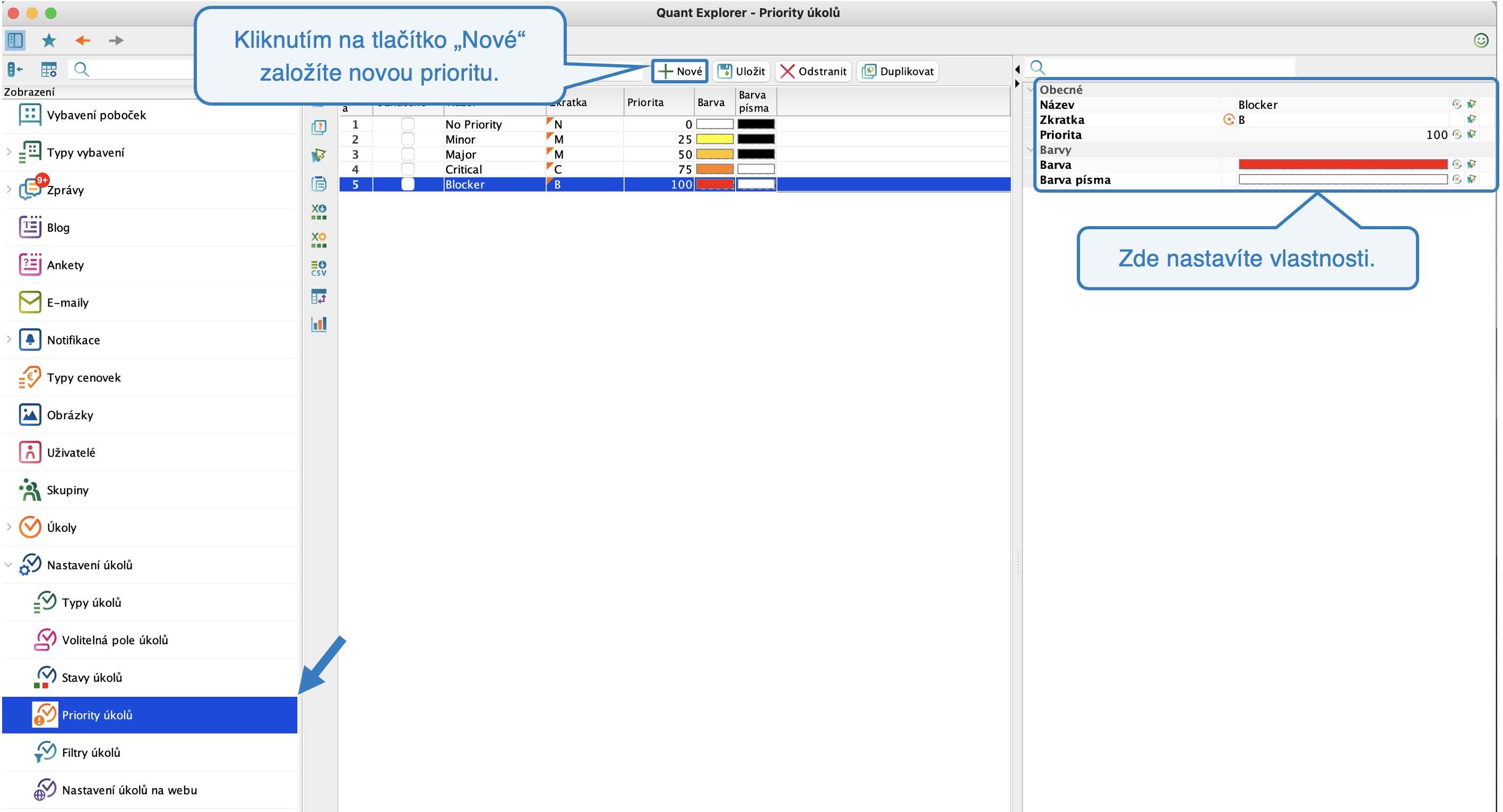Viewport: 1503px width, 812px height.
Task: Go back with the orange arrow
Action: (83, 40)
